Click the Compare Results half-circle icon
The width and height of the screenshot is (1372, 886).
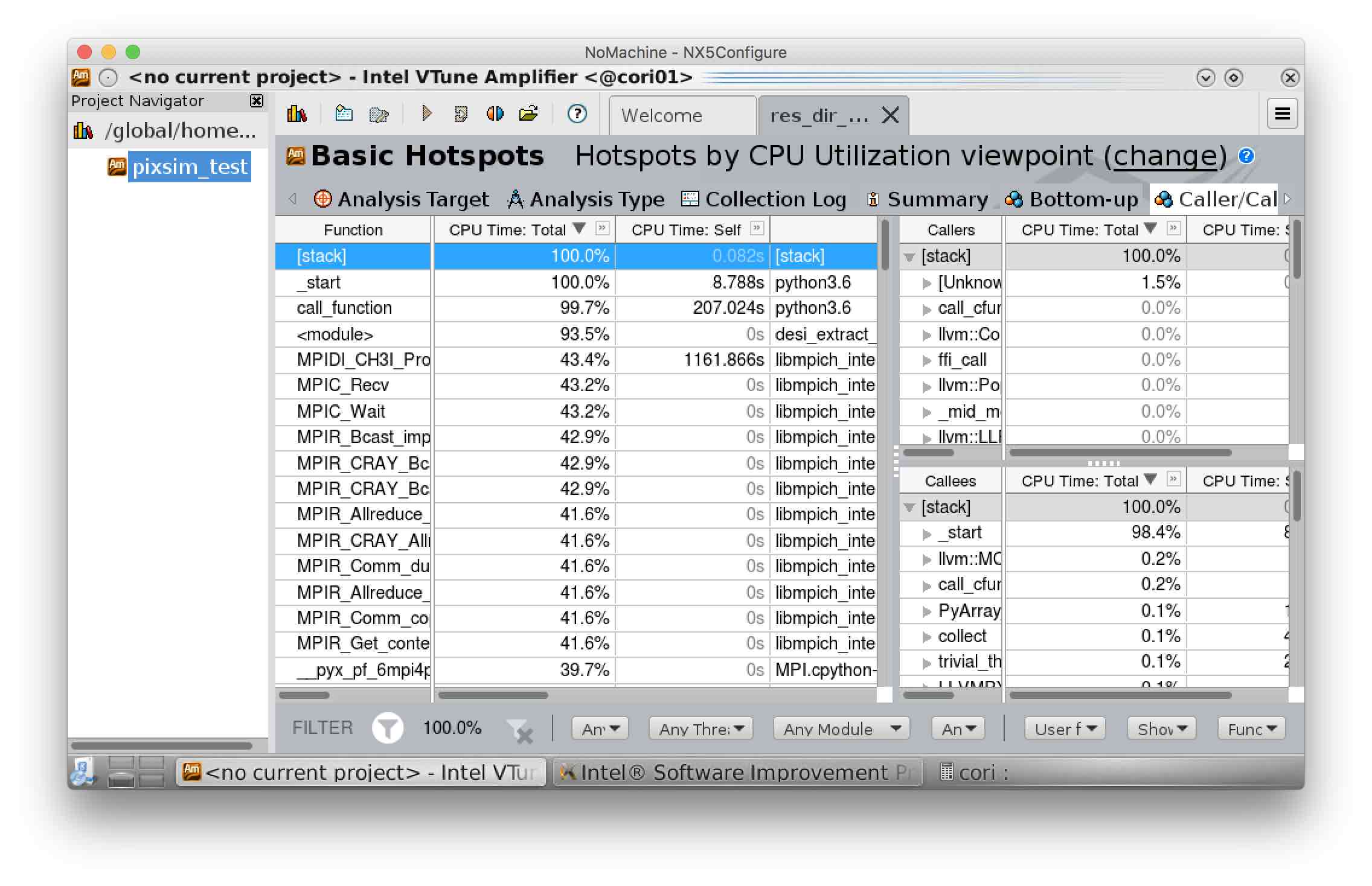pyautogui.click(x=495, y=113)
